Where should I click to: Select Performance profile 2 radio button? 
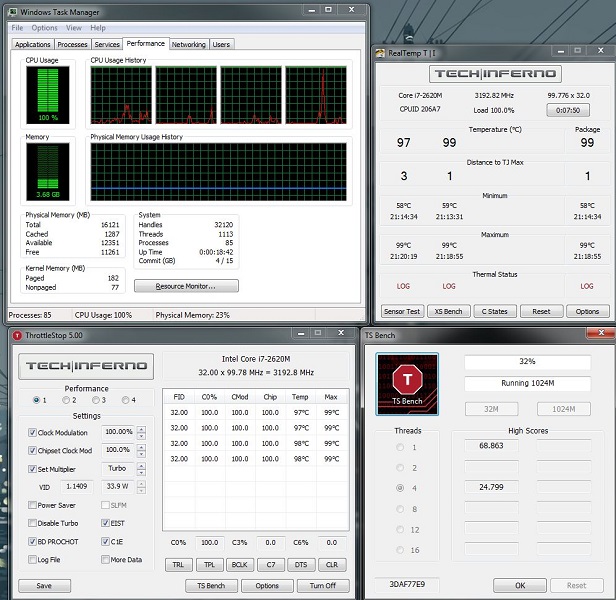click(x=66, y=400)
